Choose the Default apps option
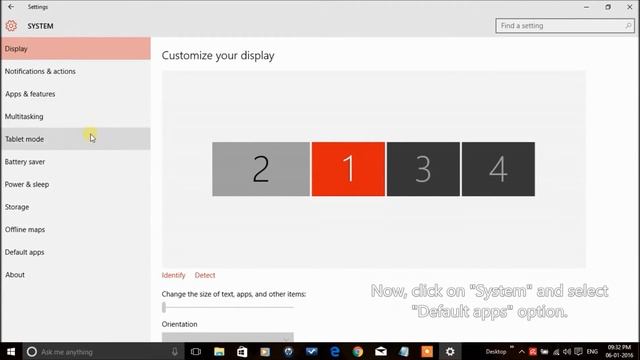This screenshot has width=640, height=360. pos(76,252)
